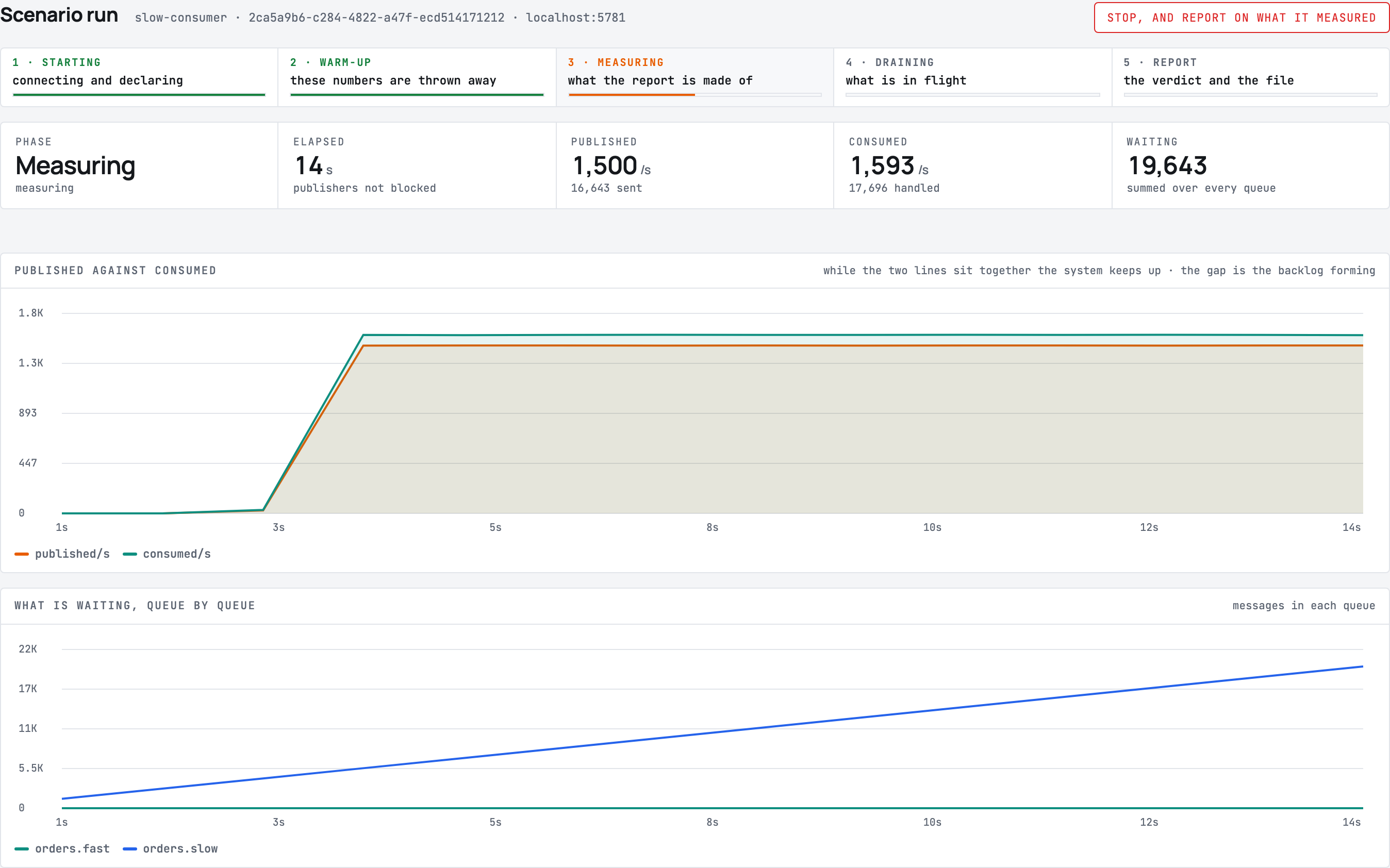Image resolution: width=1390 pixels, height=868 pixels.
Task: Click the consumed/s legend swatch
Action: pyautogui.click(x=130, y=554)
